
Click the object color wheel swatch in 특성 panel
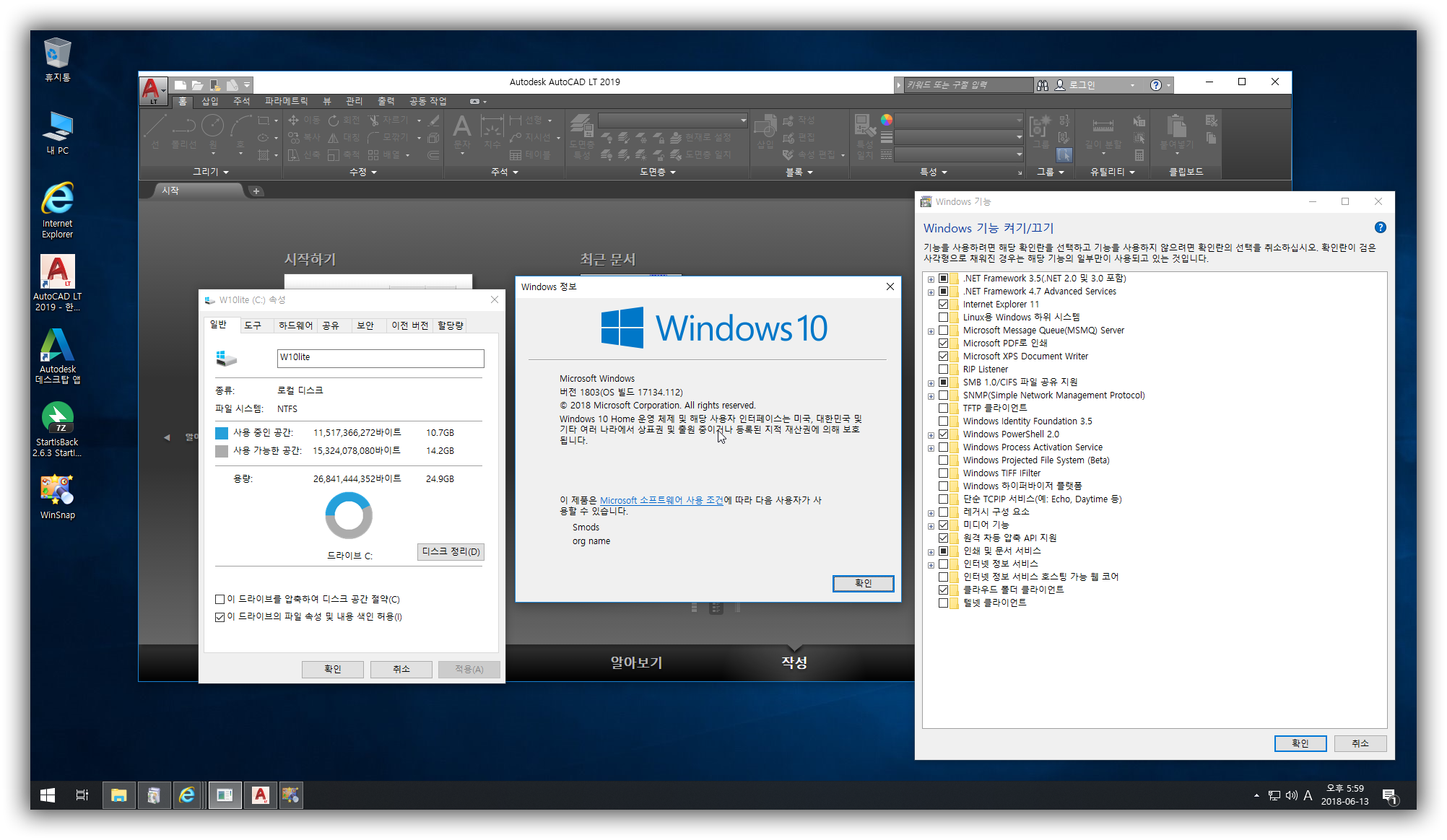tap(887, 120)
